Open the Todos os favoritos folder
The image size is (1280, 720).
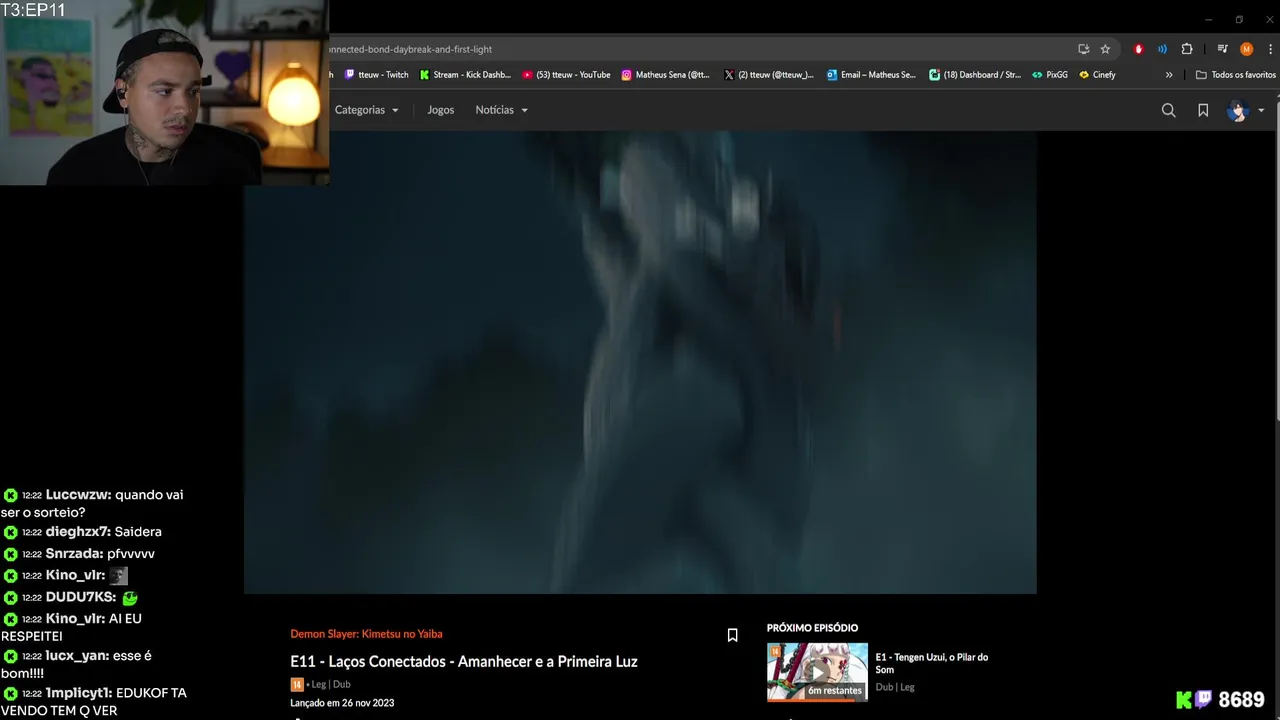tap(1236, 75)
